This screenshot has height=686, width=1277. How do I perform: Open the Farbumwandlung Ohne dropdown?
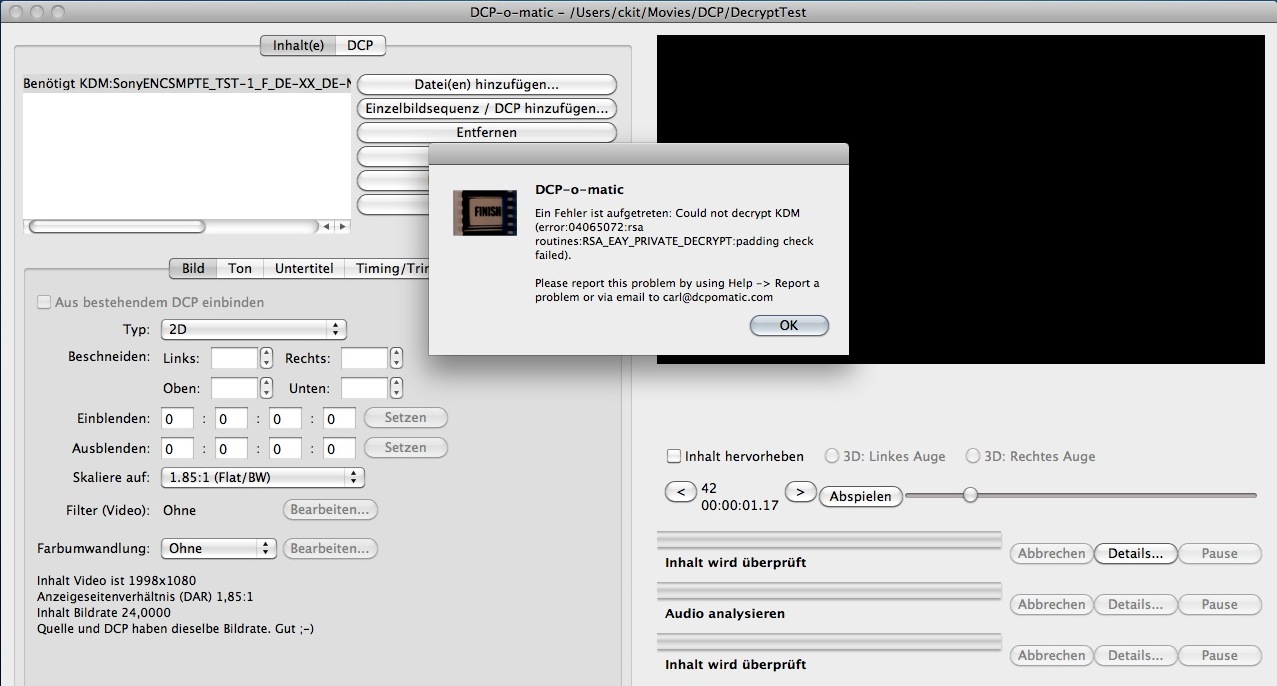click(x=218, y=548)
